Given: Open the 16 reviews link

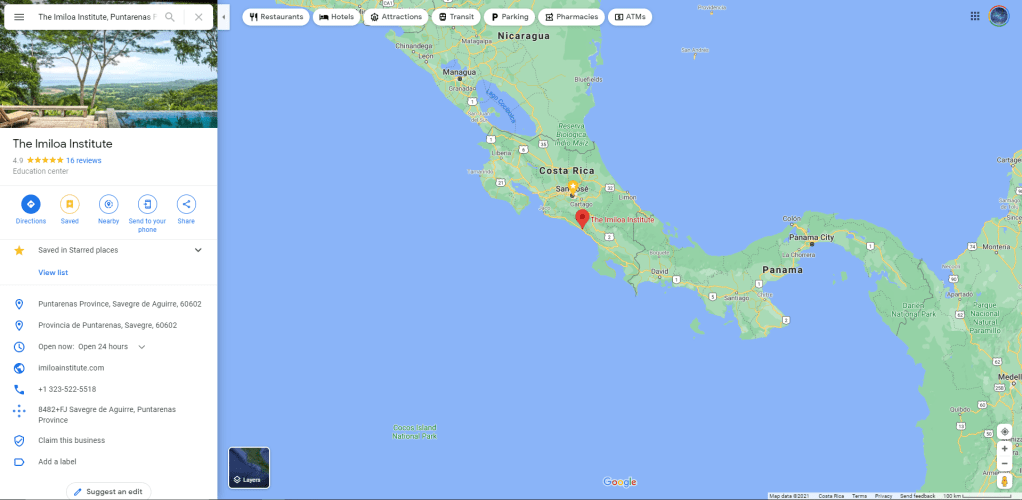Looking at the screenshot, I should (83, 160).
